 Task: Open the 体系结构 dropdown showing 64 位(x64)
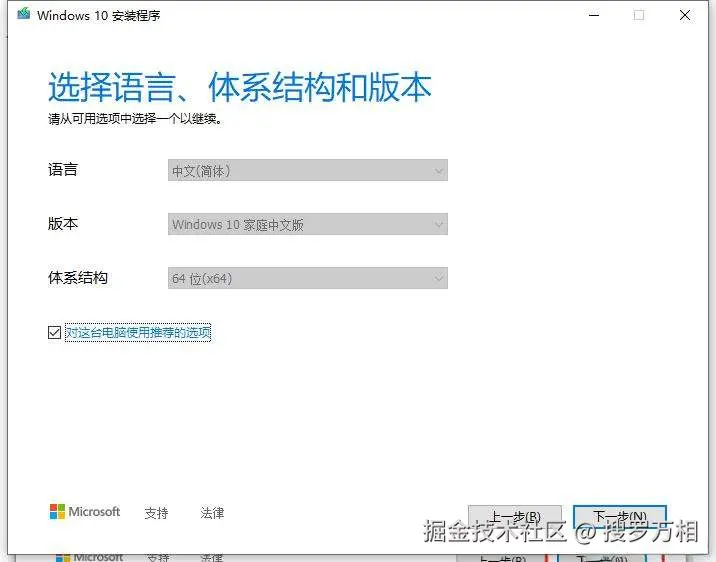[x=308, y=278]
